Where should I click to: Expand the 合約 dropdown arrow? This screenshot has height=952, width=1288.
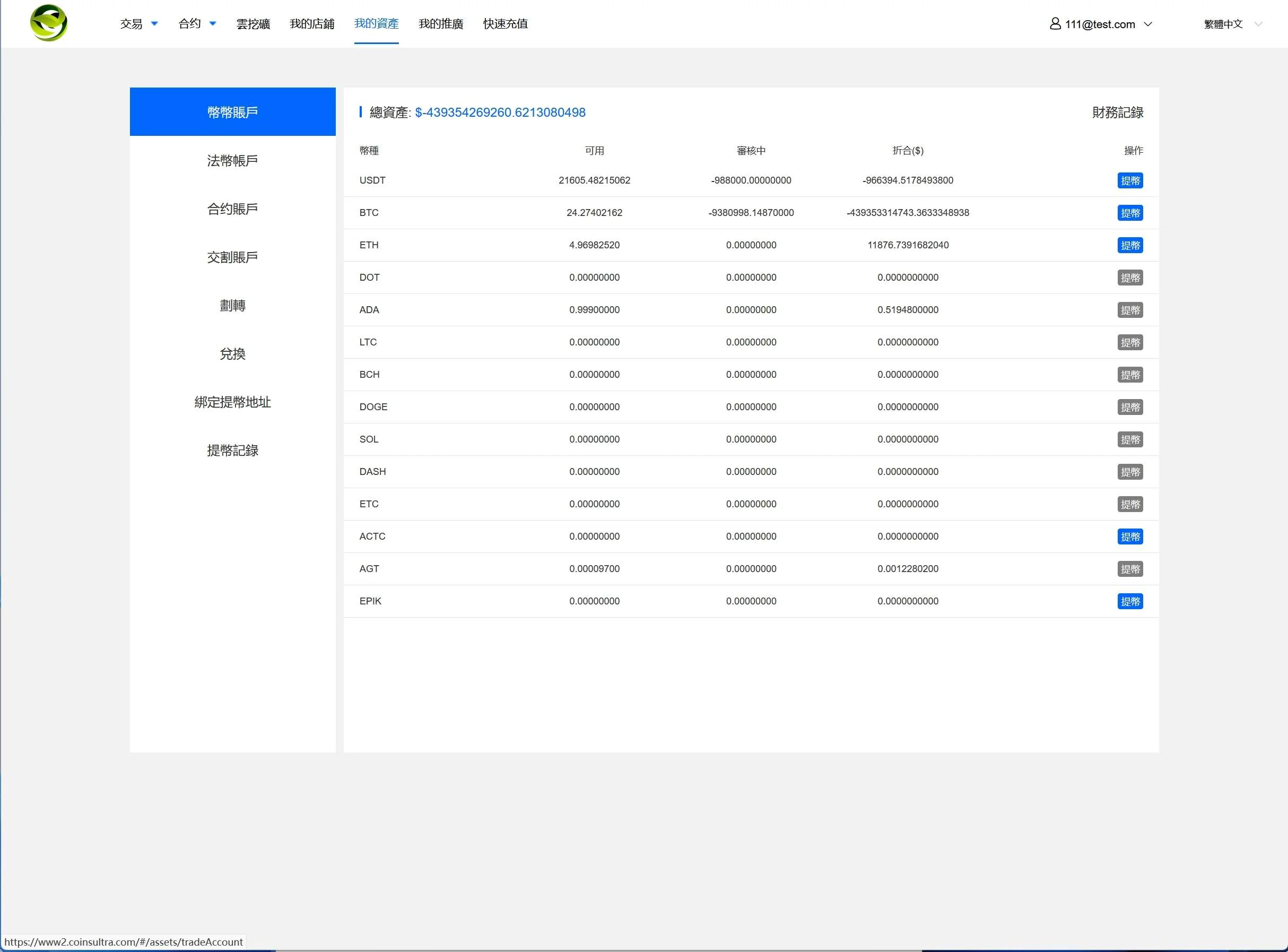[213, 24]
